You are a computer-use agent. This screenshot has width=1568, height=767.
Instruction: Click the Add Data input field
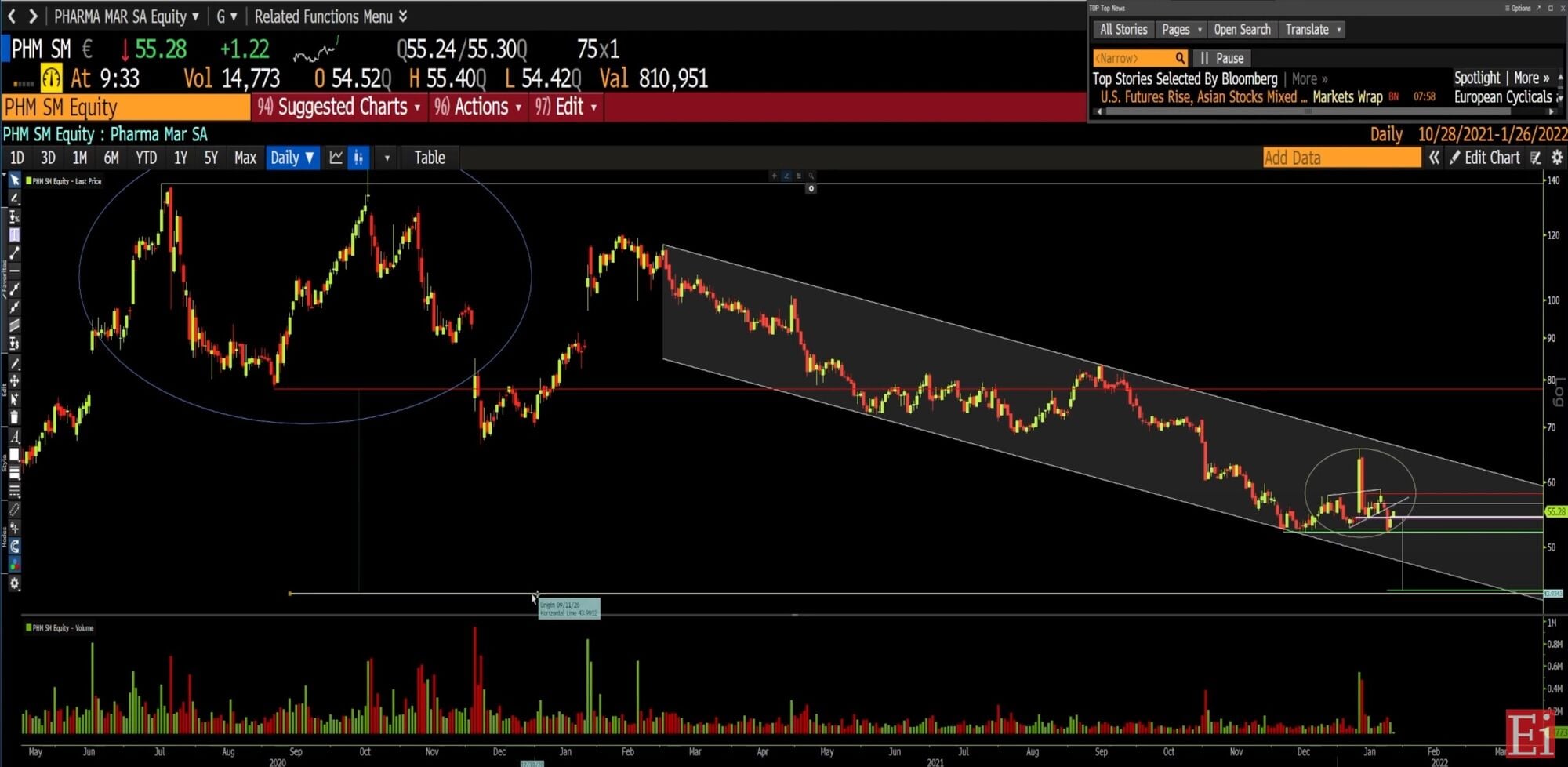[x=1341, y=158]
